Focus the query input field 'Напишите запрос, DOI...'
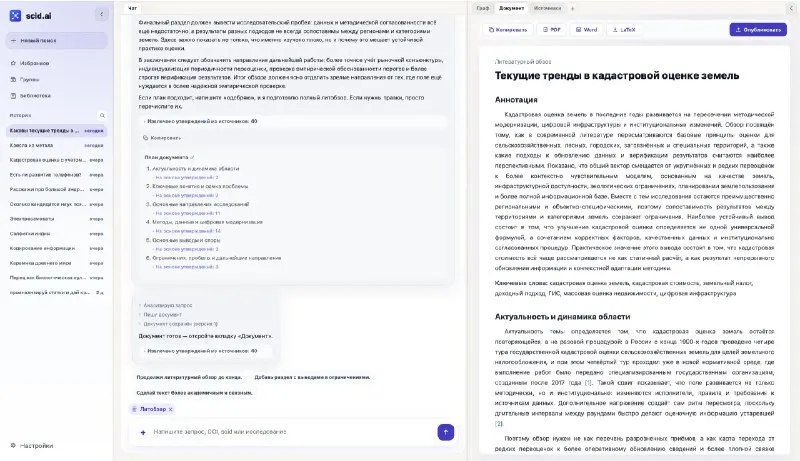800x461 pixels. [291, 432]
